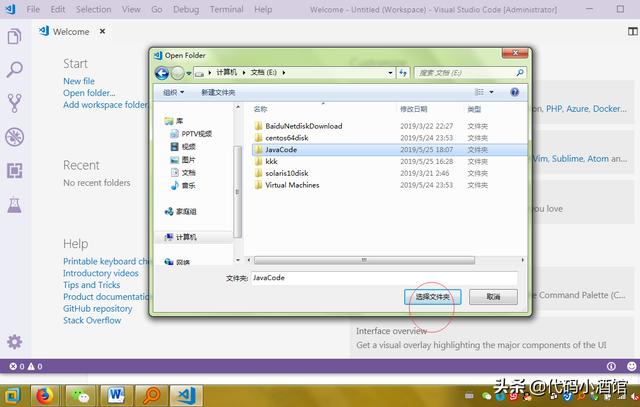The width and height of the screenshot is (640, 407).
Task: Click 文档 library in navigation pane
Action: coord(183,173)
